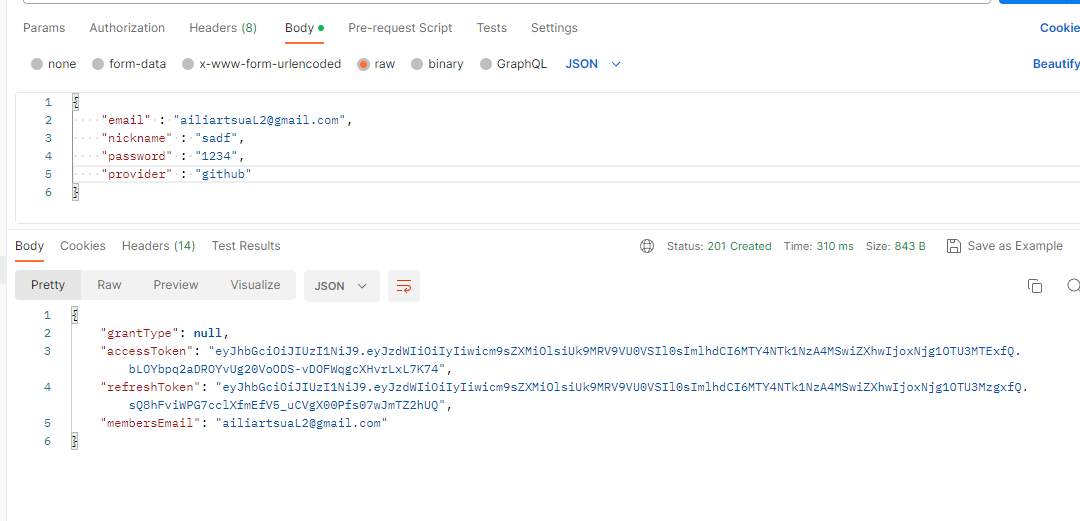Click the search icon in response panel
Image resolution: width=1080 pixels, height=521 pixels.
tap(1073, 286)
